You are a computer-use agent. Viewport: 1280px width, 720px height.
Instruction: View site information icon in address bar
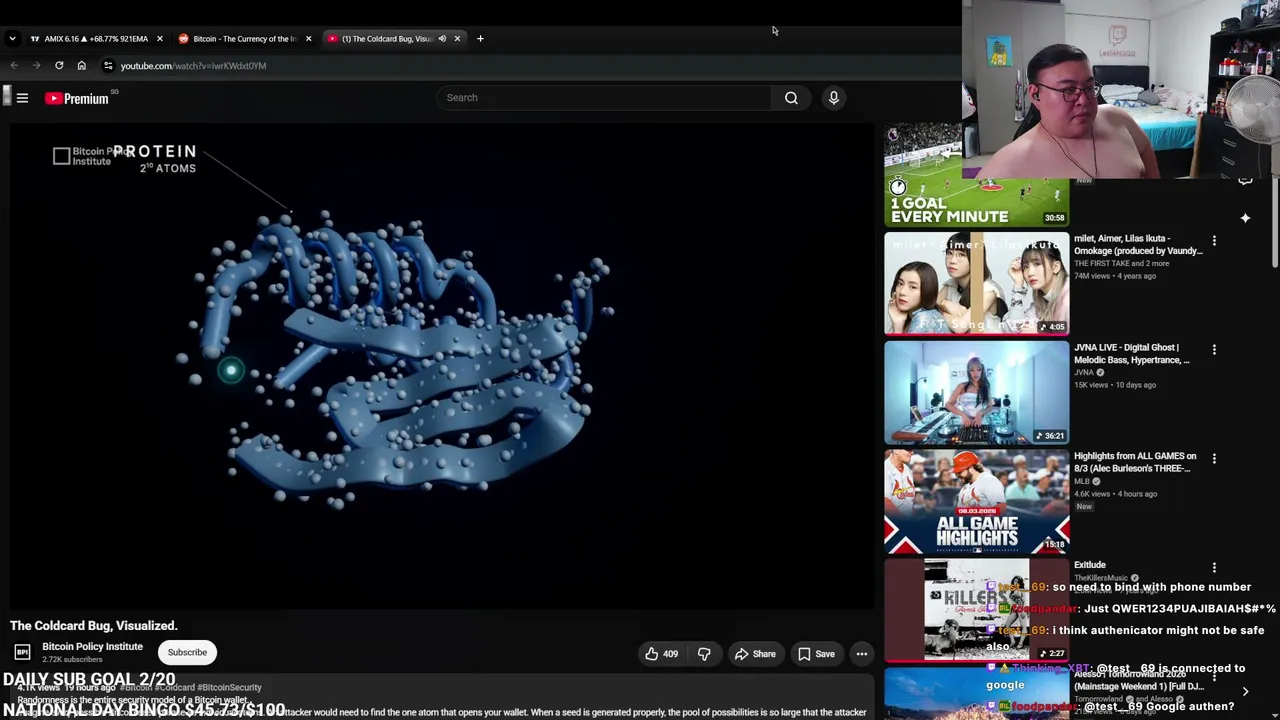click(x=108, y=66)
